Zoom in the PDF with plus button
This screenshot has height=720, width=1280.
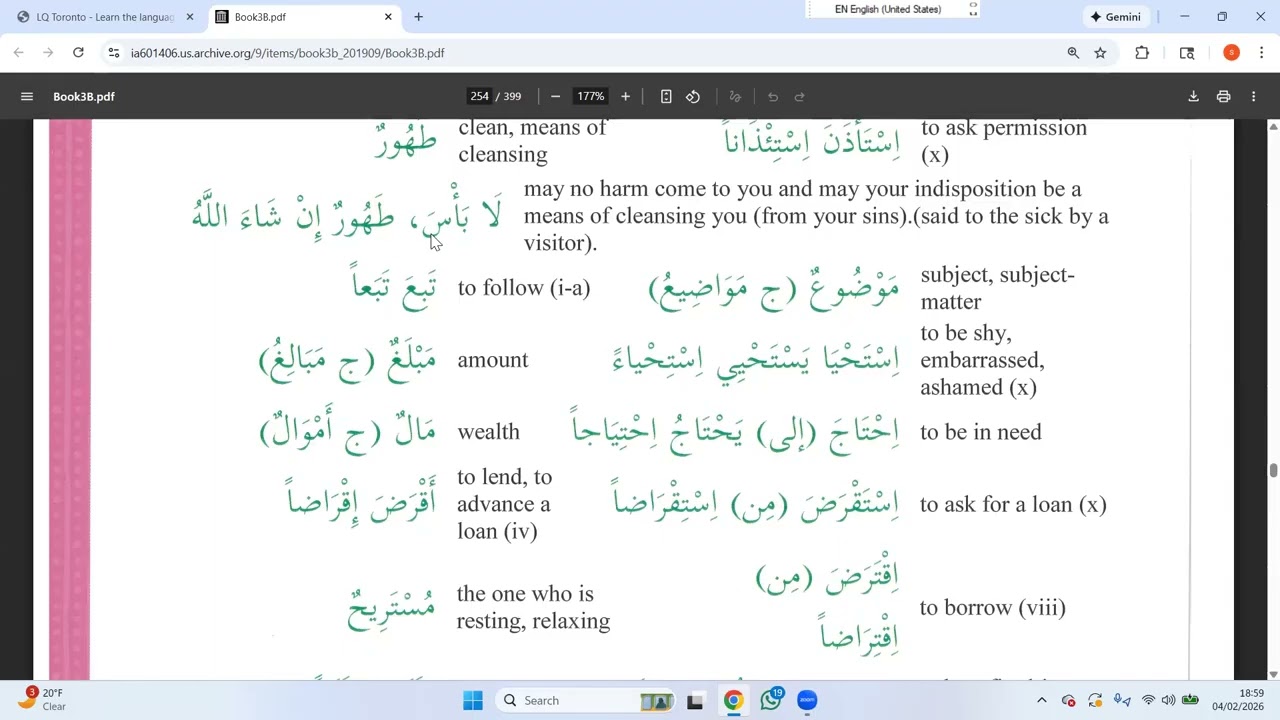coord(625,96)
